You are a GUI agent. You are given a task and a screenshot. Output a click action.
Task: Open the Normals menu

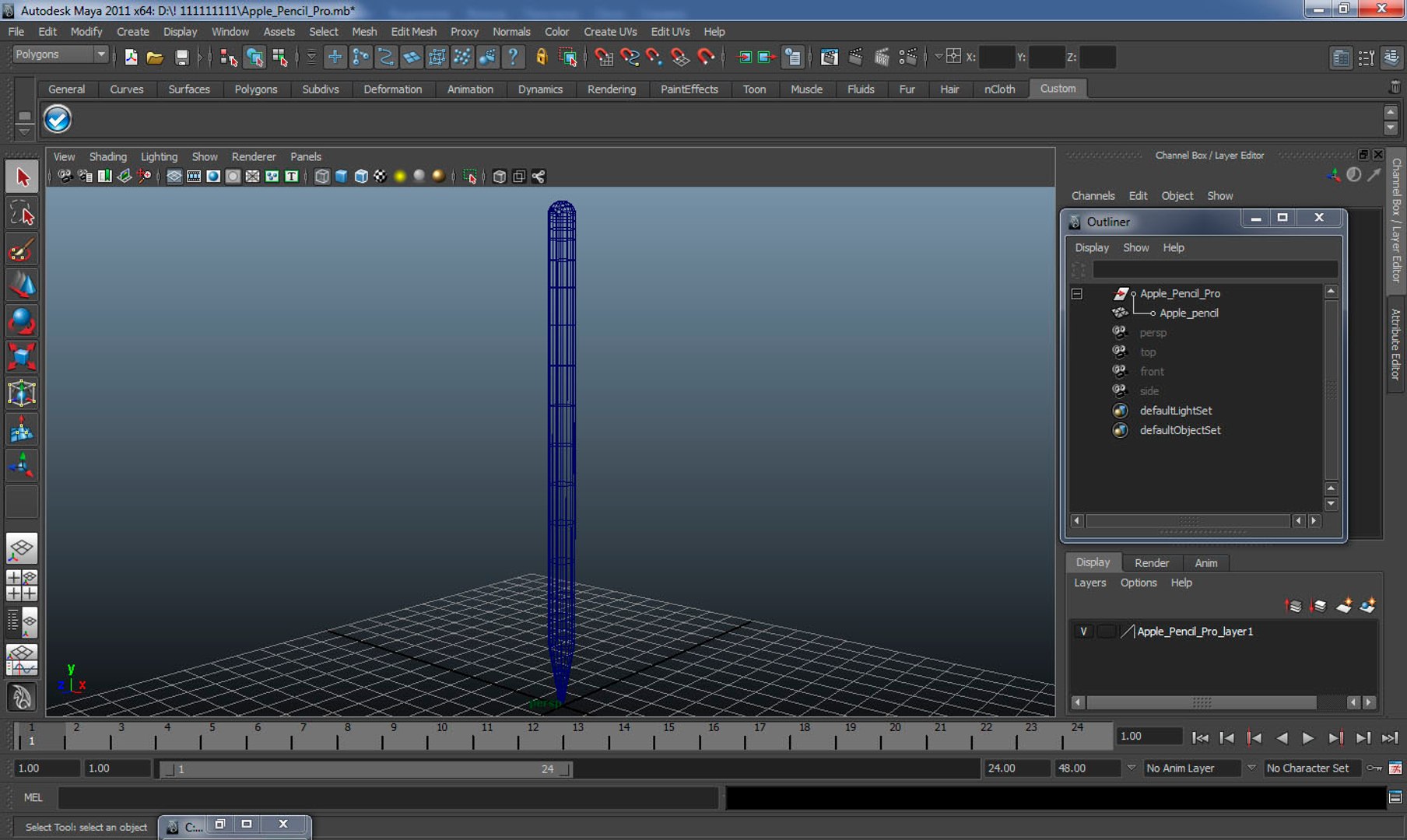[511, 32]
